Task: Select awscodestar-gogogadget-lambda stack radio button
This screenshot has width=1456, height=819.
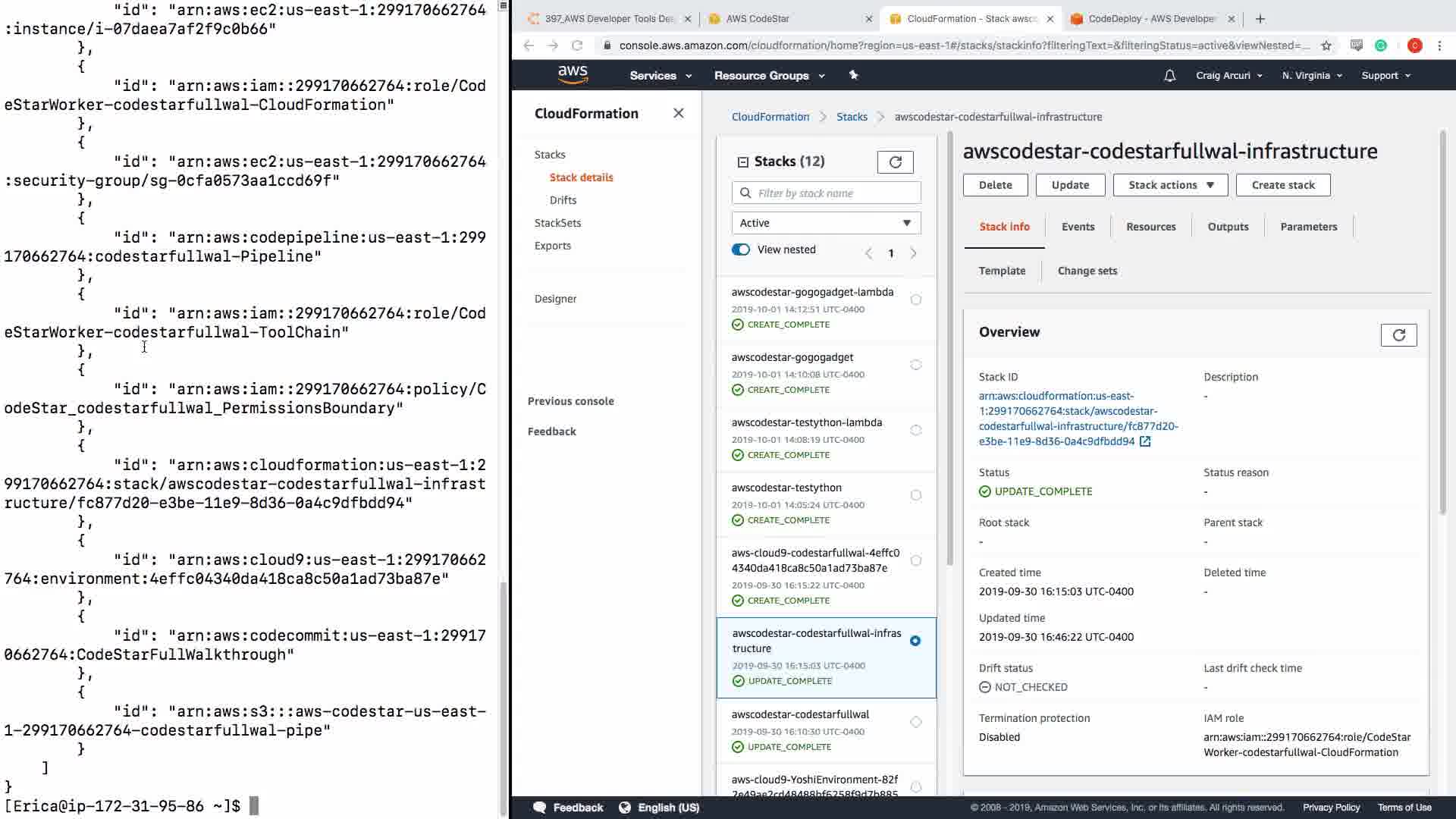Action: point(916,300)
